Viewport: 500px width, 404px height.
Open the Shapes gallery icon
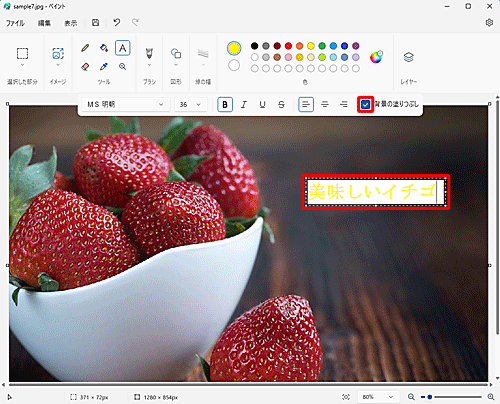coord(176,53)
